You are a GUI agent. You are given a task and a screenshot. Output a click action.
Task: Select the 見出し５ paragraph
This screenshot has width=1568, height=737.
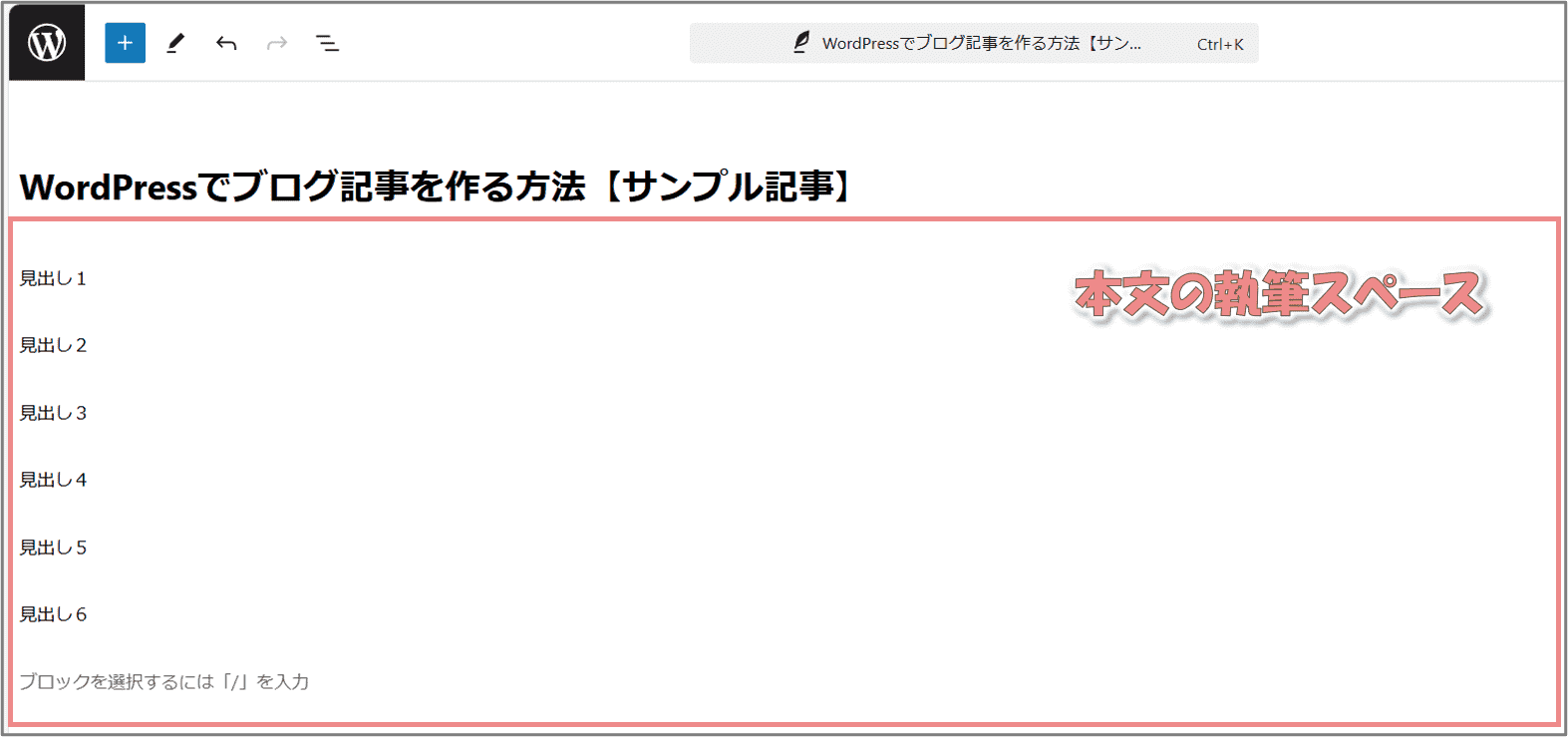pyautogui.click(x=53, y=548)
